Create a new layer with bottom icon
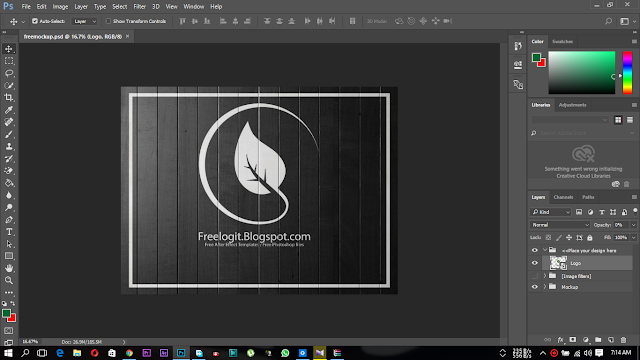Screen dimensions: 640x360 [x=611, y=340]
